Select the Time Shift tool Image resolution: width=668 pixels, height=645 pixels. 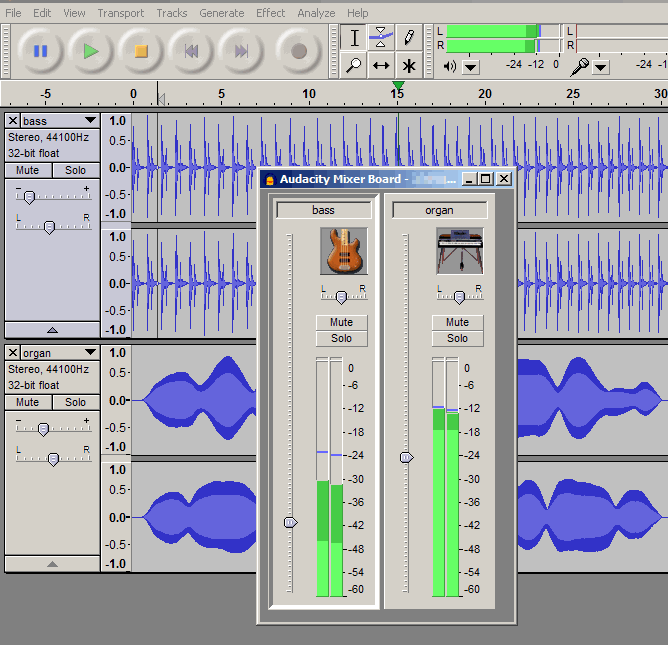coord(381,66)
